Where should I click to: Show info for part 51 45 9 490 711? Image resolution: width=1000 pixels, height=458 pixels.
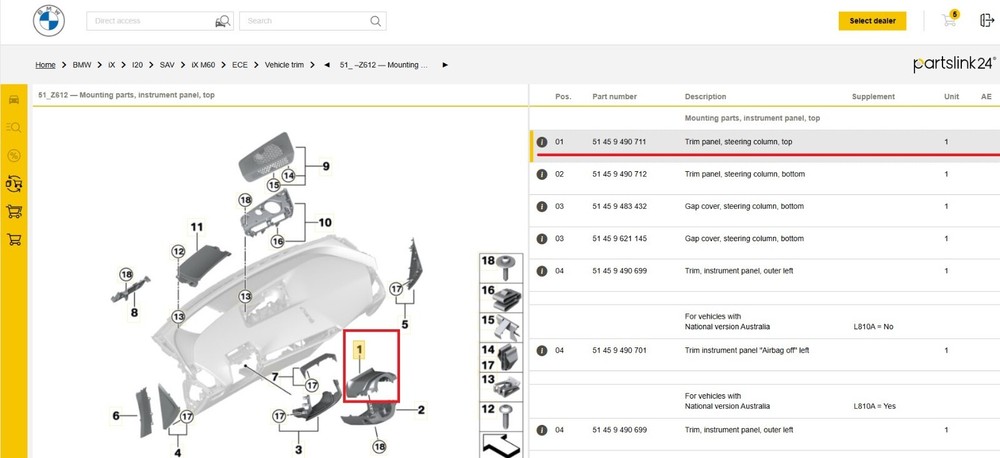point(542,142)
